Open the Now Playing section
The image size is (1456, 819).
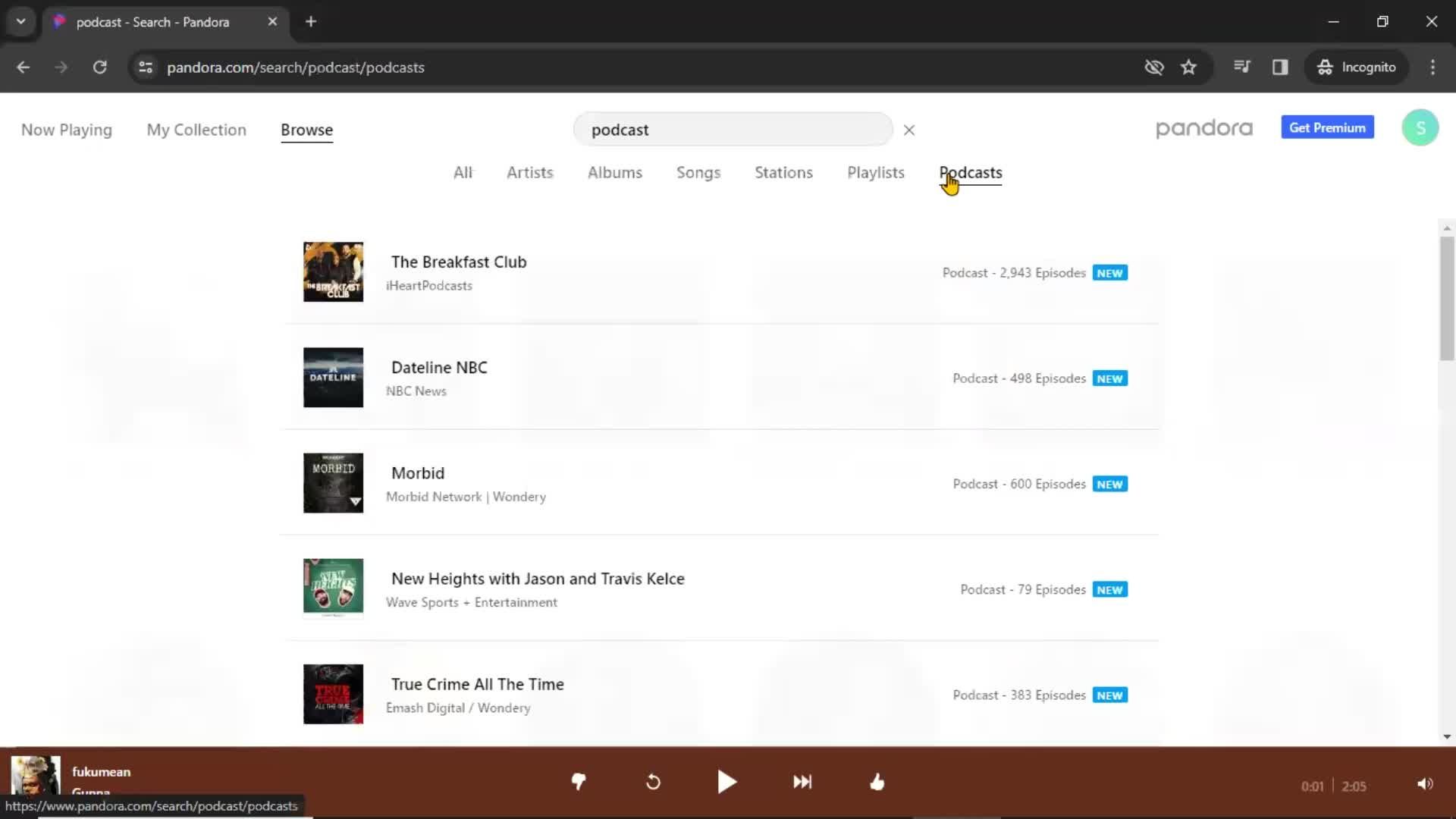point(67,130)
